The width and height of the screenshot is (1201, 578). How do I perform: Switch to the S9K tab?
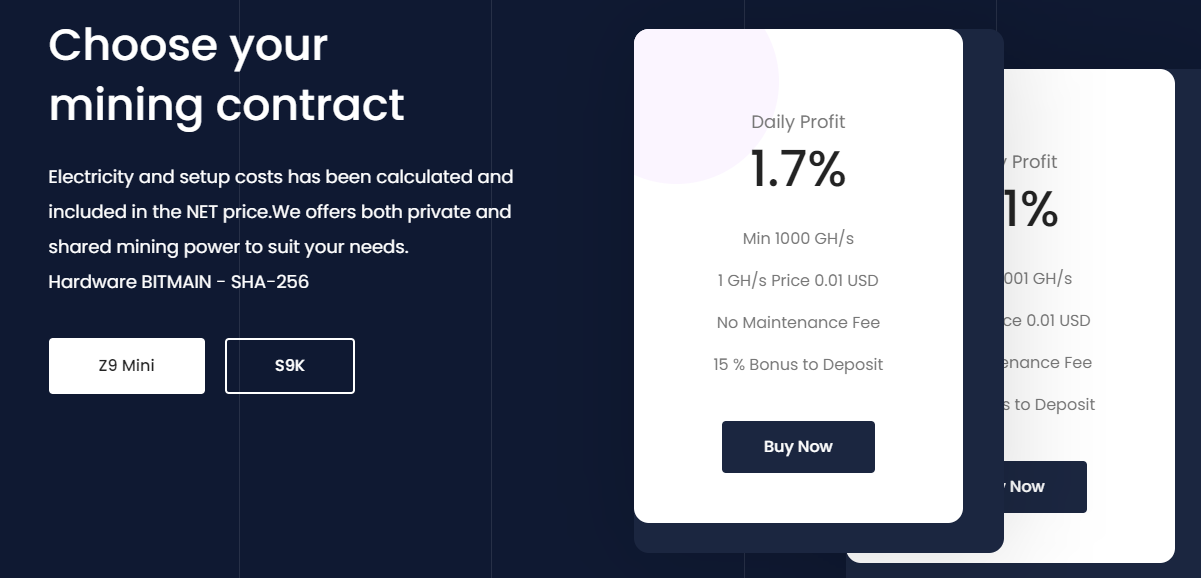pos(290,366)
